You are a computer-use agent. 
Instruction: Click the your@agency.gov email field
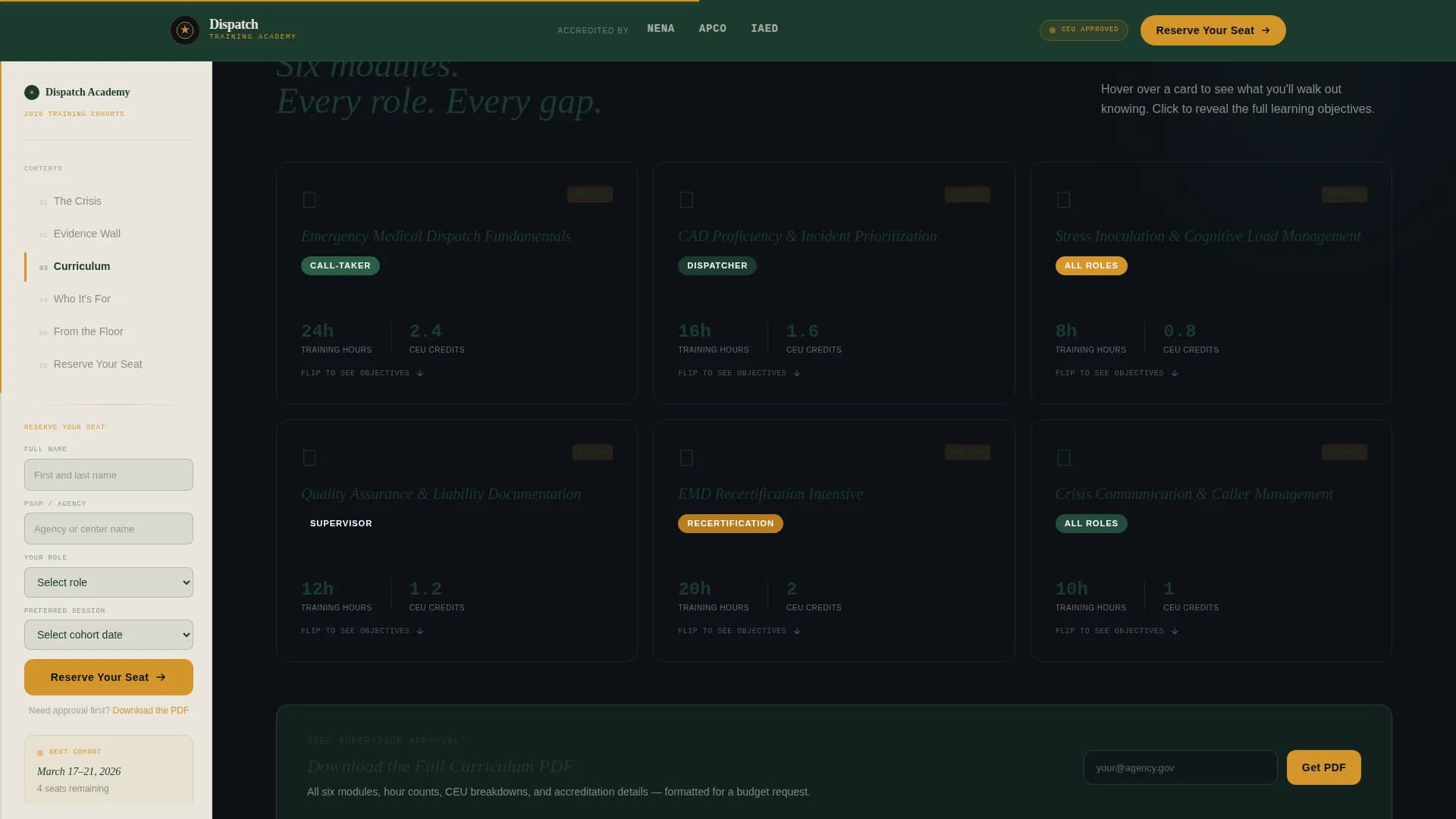tap(1179, 767)
